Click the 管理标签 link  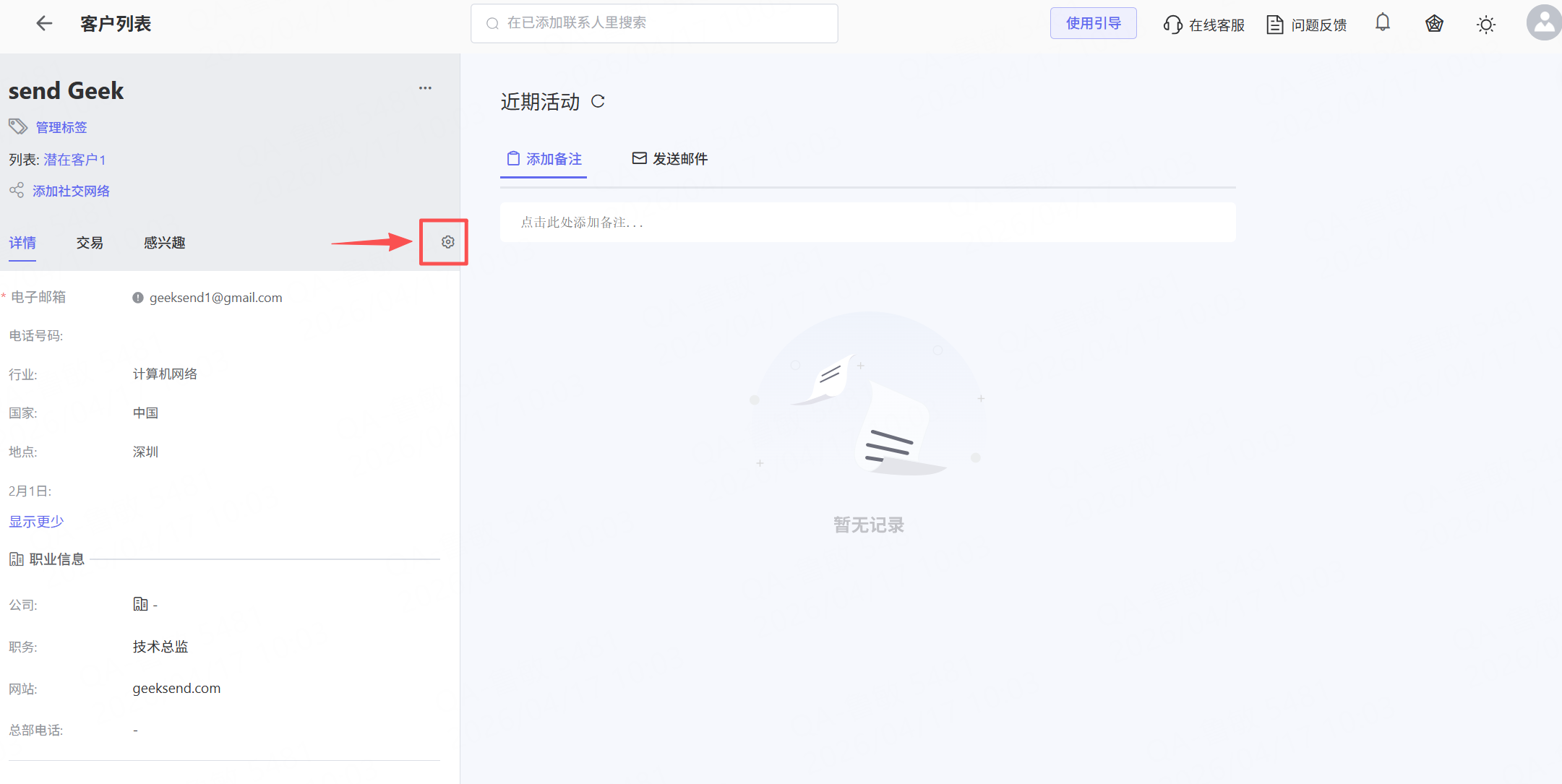[61, 128]
